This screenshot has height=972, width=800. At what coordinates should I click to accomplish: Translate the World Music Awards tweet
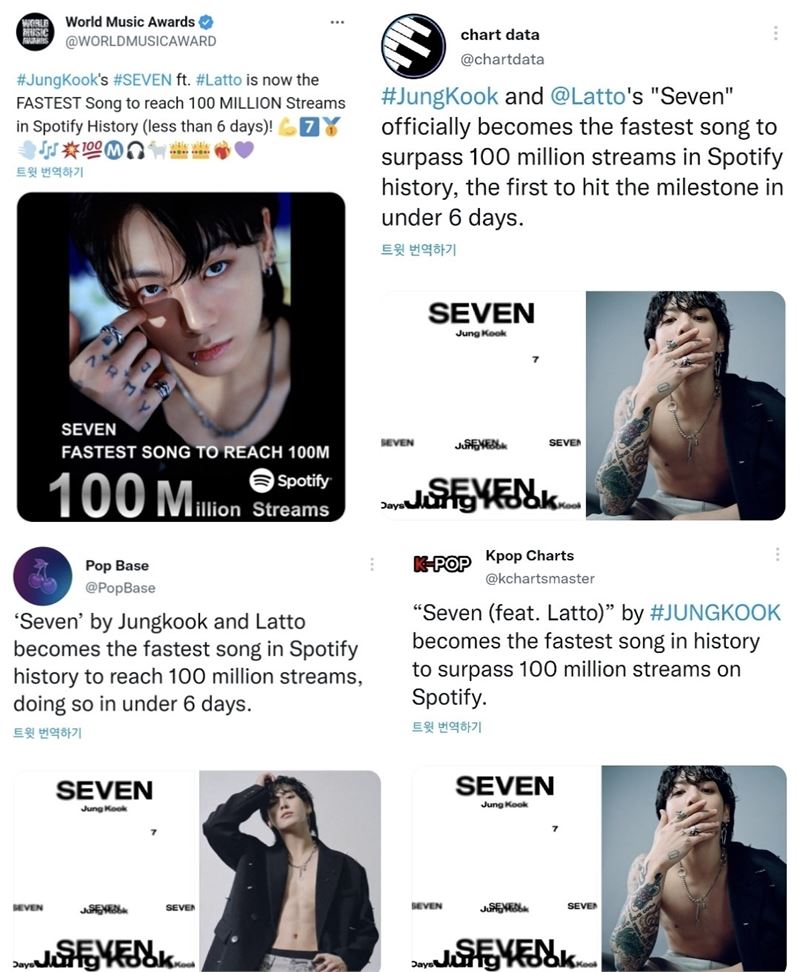pos(50,172)
